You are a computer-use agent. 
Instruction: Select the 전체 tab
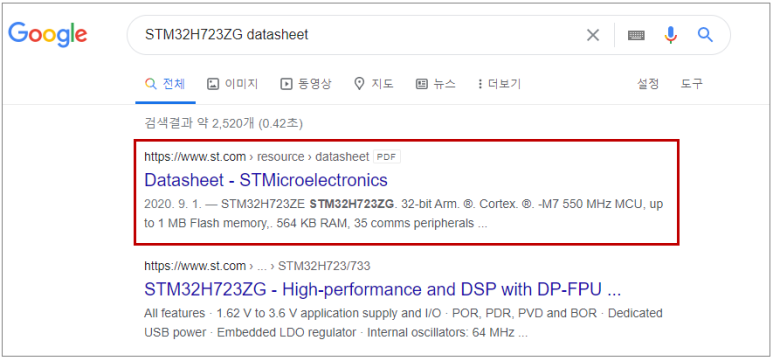165,84
